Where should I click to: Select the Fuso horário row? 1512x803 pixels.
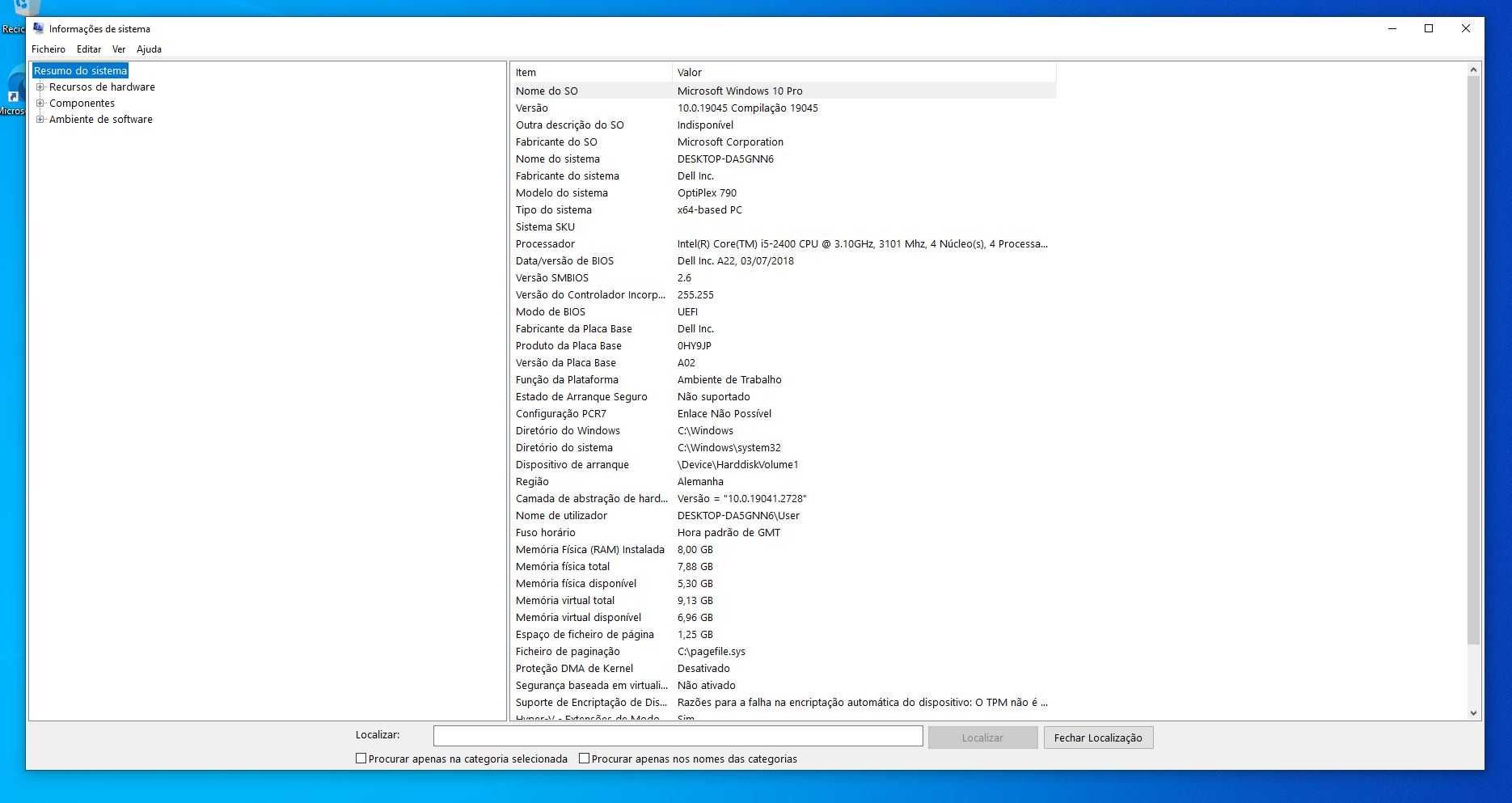pos(783,532)
